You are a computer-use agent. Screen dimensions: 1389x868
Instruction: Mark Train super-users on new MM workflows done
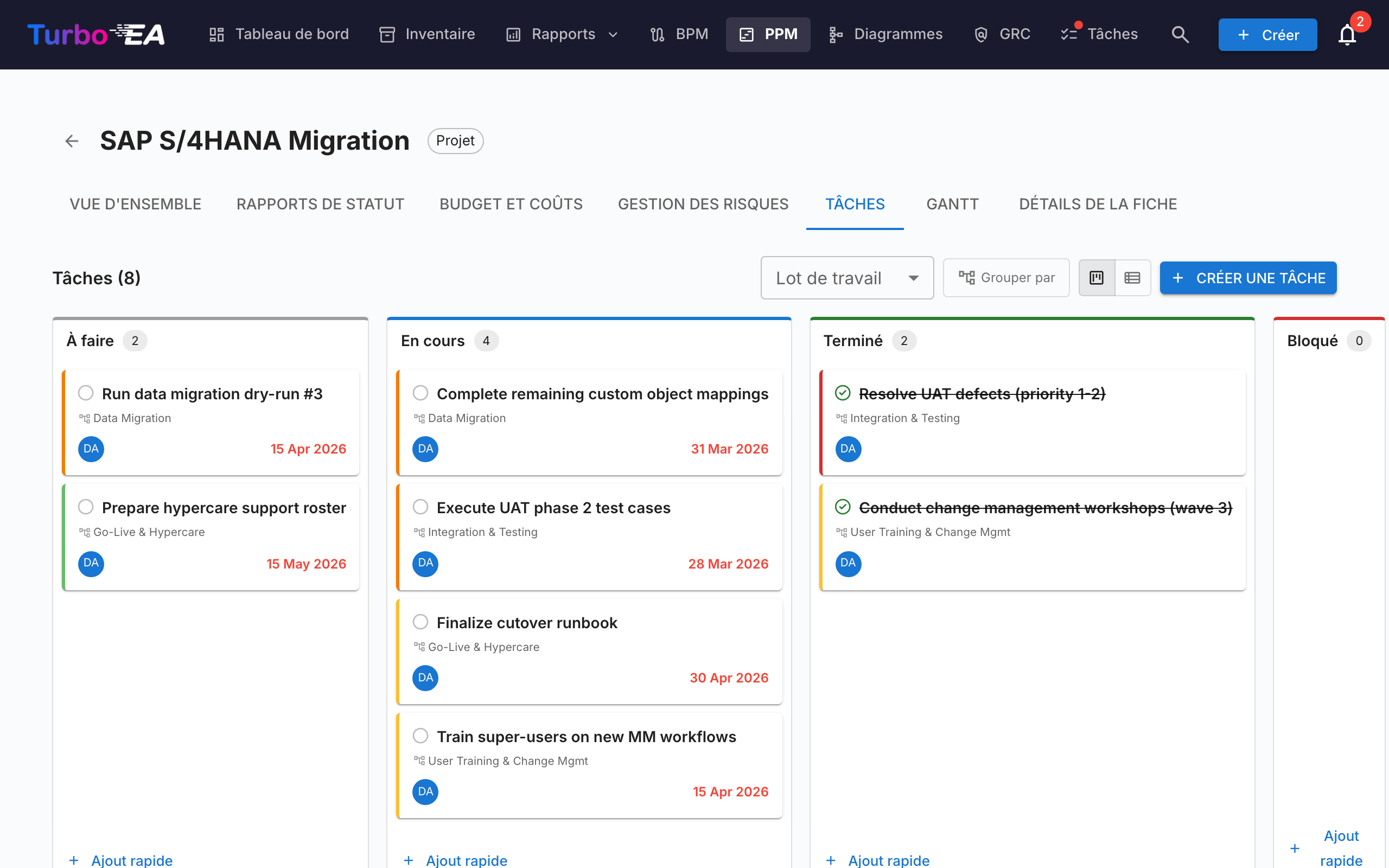(x=420, y=736)
